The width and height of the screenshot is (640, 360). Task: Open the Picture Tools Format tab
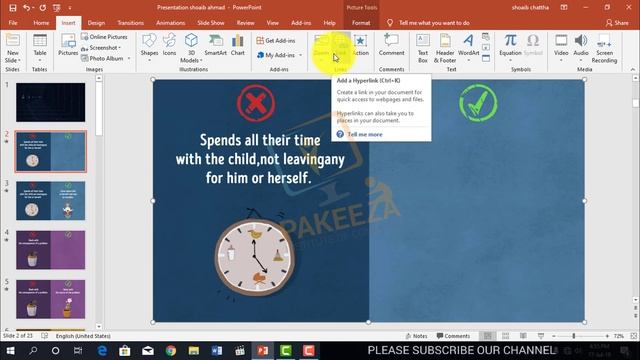[361, 23]
